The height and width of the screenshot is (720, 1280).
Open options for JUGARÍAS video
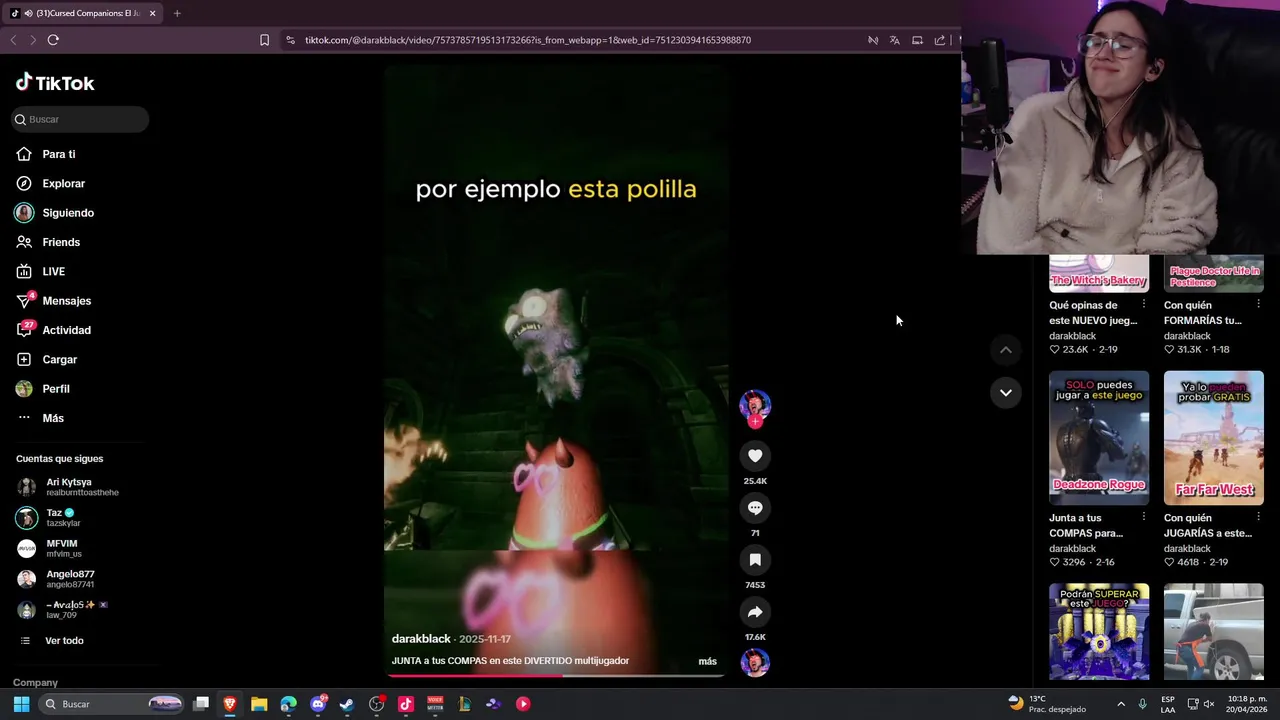click(x=1258, y=518)
